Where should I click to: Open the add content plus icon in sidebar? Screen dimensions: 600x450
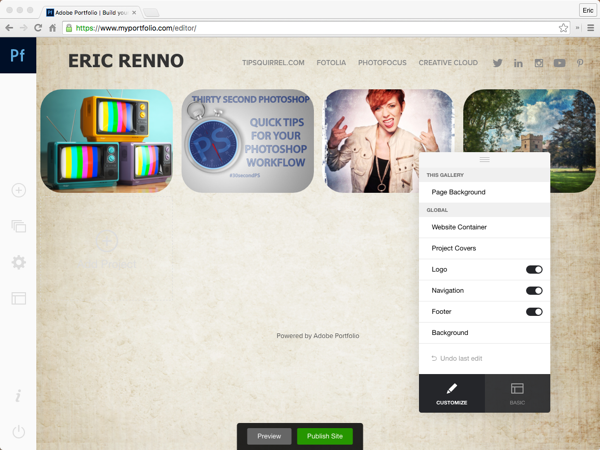tap(18, 190)
